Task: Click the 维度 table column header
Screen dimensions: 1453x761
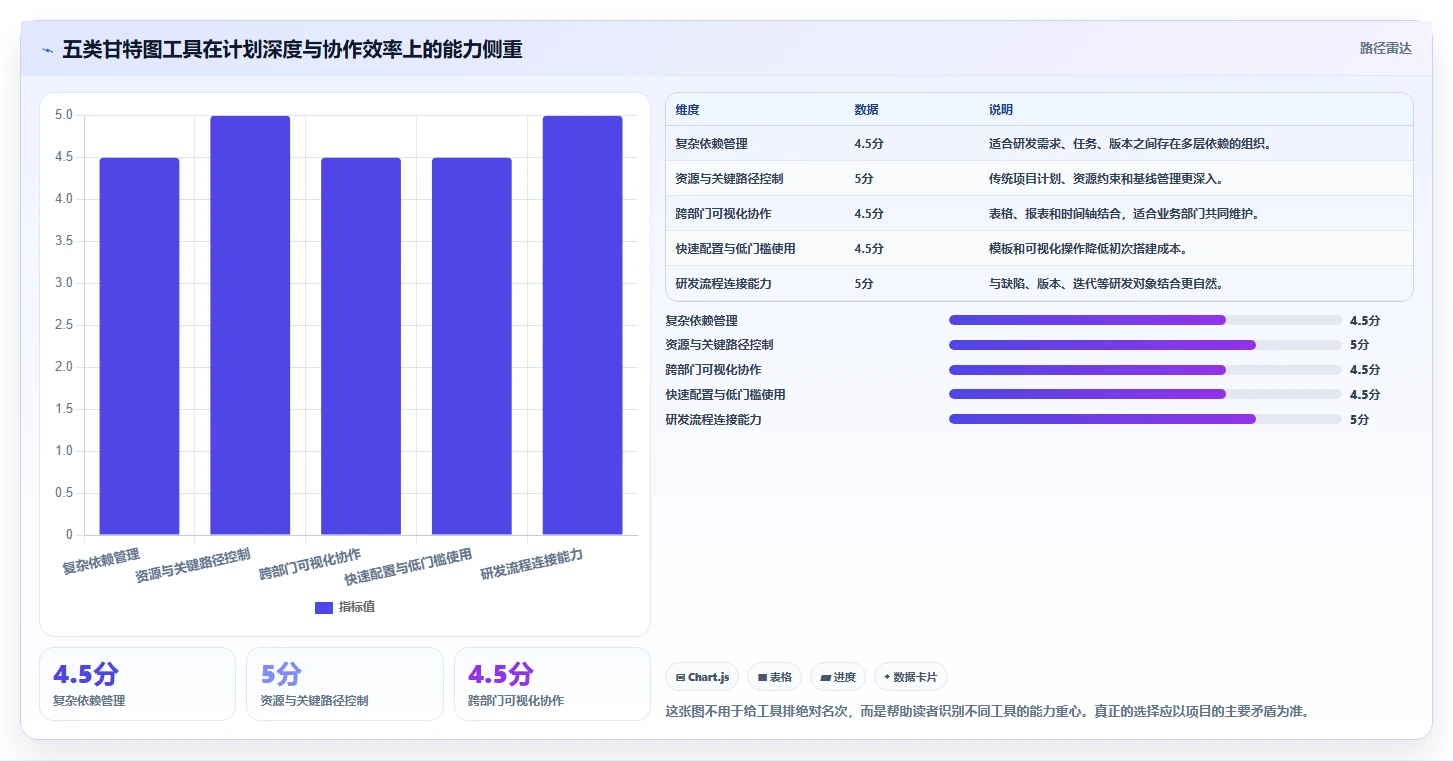Action: click(x=687, y=110)
